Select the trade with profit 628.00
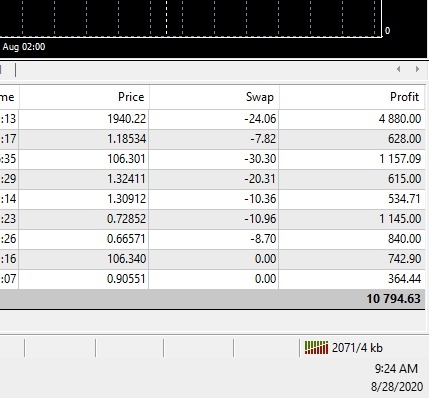Image resolution: width=429 pixels, height=398 pixels. 213,139
